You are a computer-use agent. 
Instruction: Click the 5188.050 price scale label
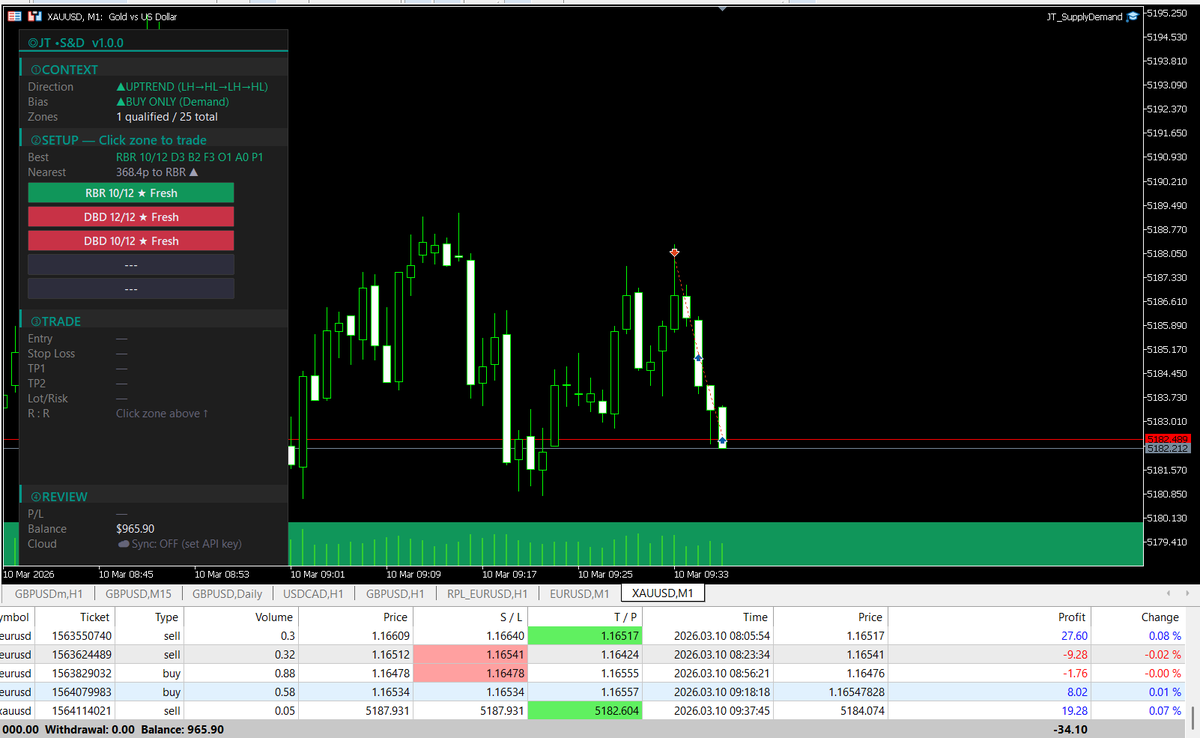pos(1167,254)
